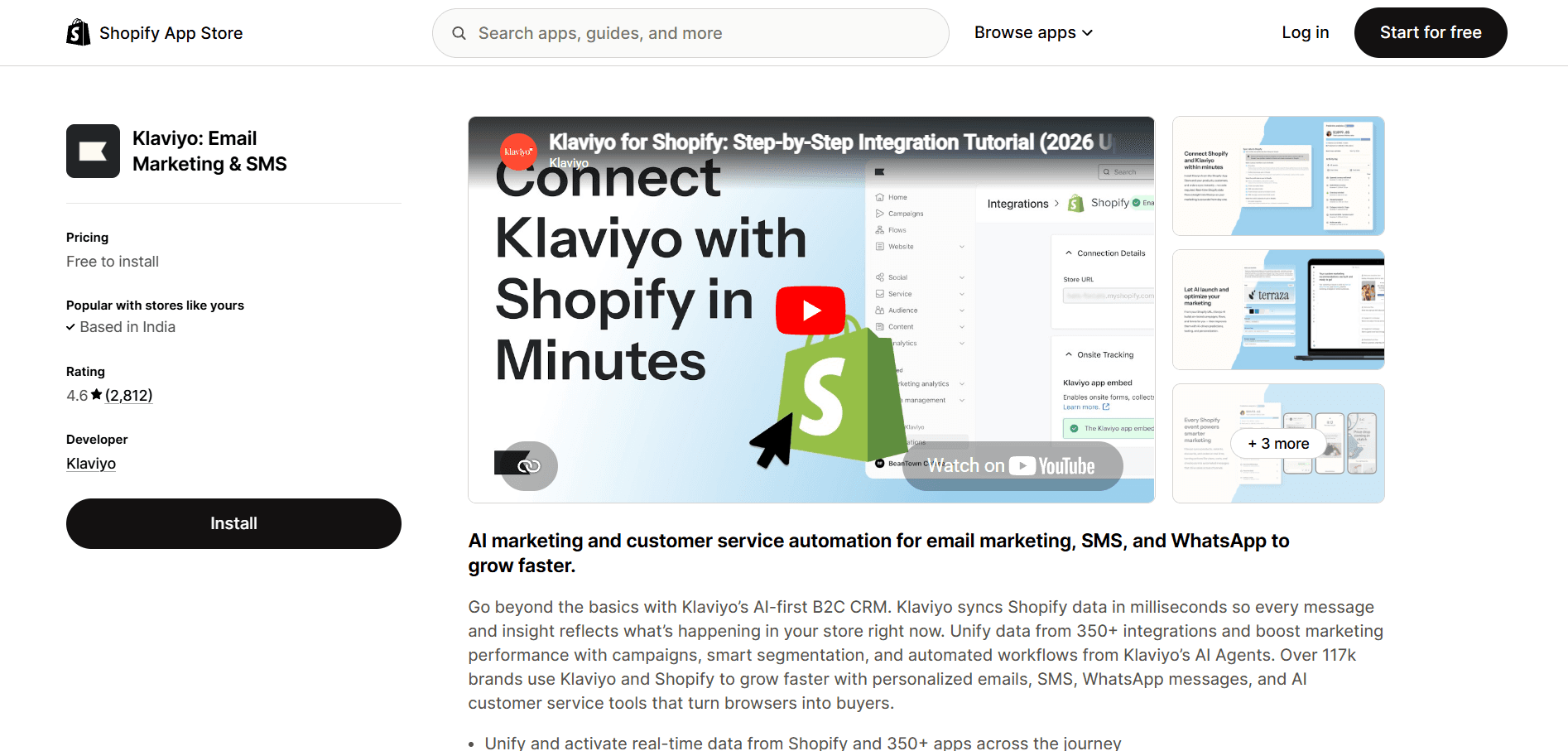
Task: Click the AI marketing and customer service heading
Action: tap(878, 553)
